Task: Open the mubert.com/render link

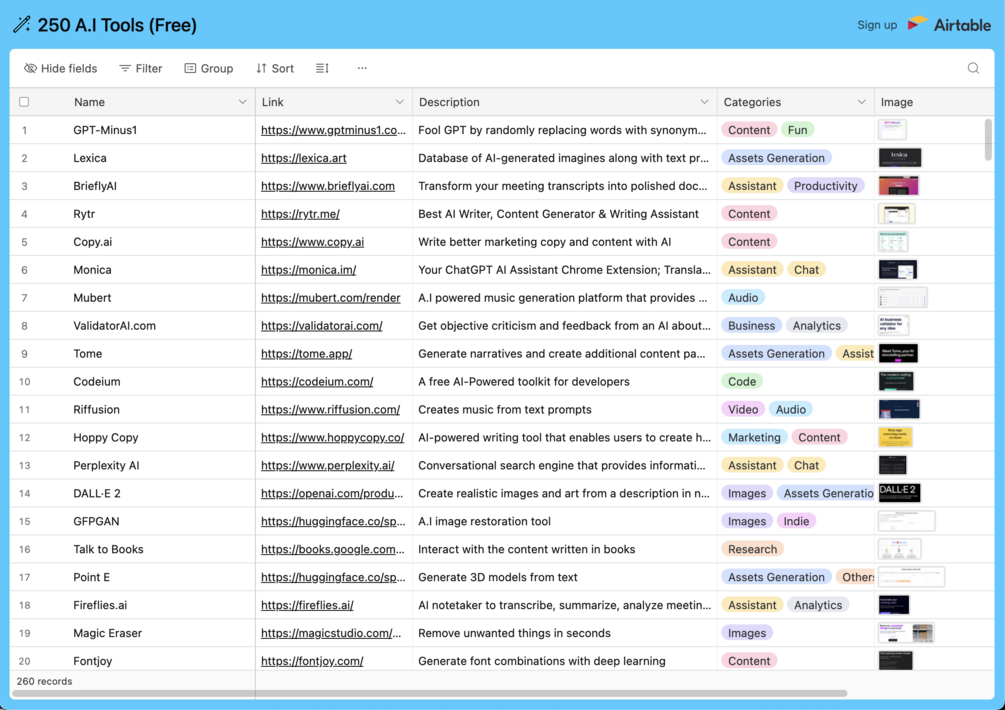Action: tap(331, 298)
